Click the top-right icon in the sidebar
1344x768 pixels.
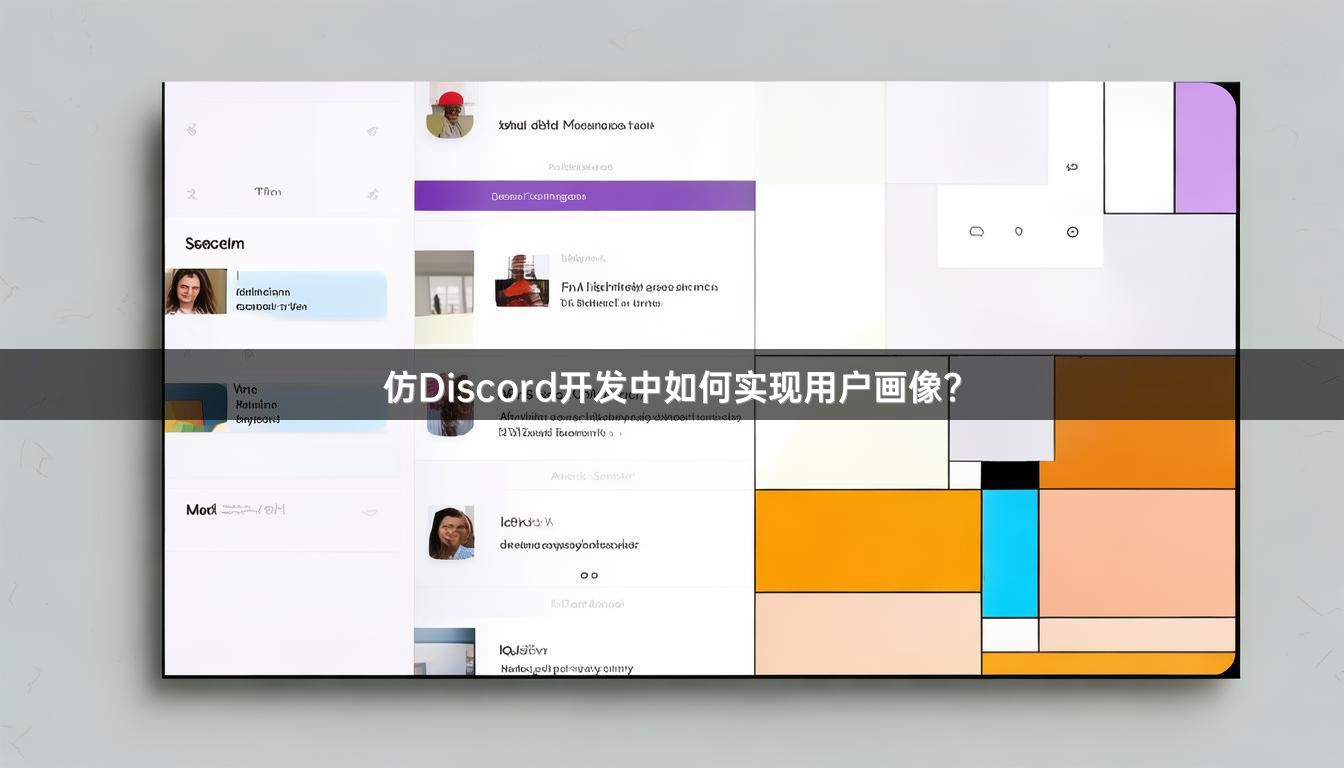372,130
